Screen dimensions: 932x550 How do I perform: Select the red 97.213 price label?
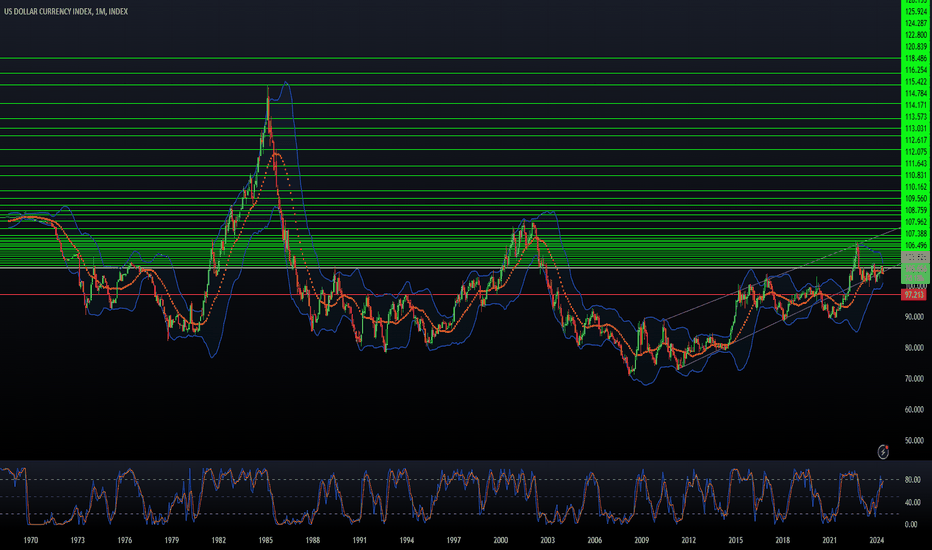click(x=914, y=294)
